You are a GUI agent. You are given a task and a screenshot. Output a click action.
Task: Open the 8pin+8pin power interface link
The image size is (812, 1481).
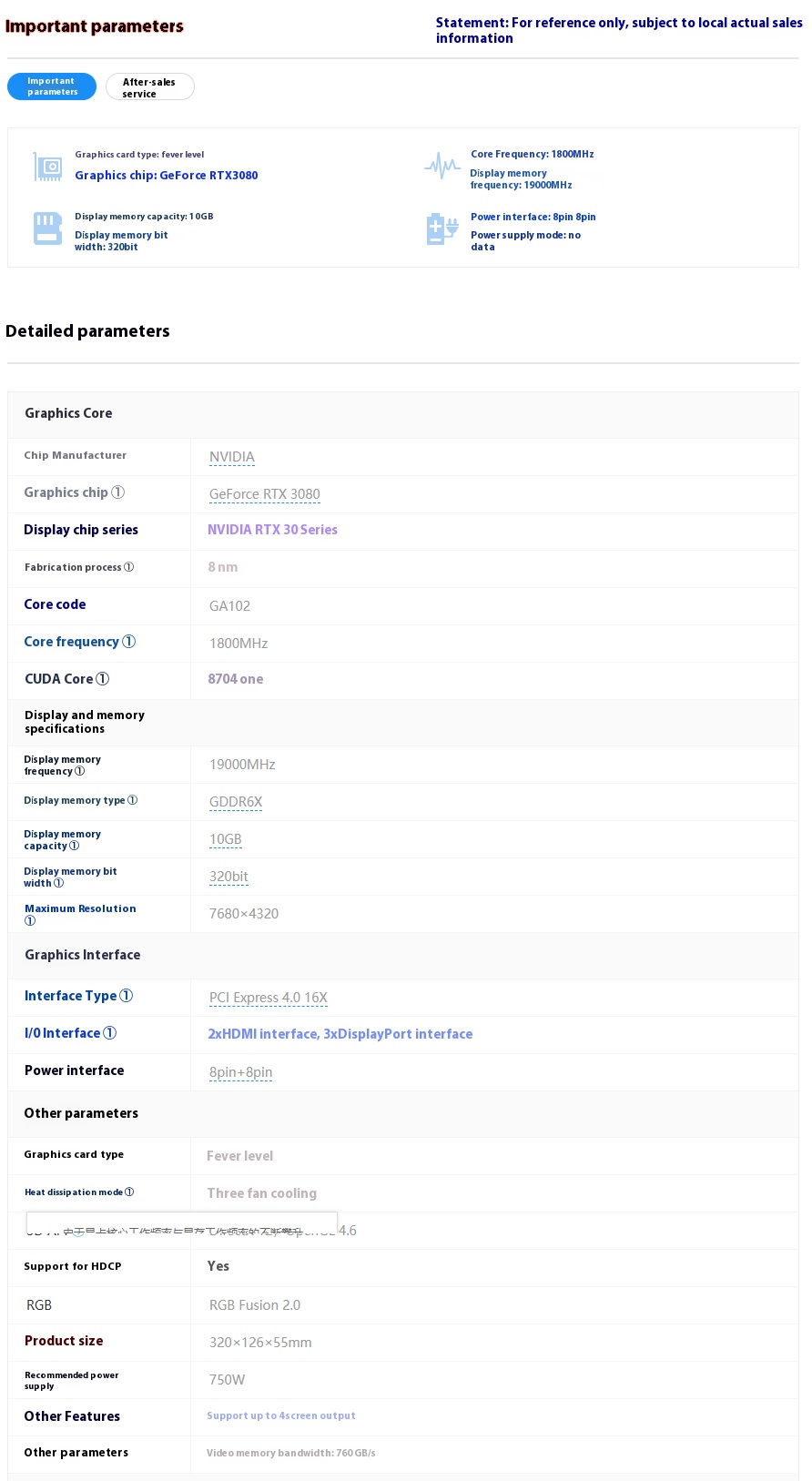tap(241, 1072)
